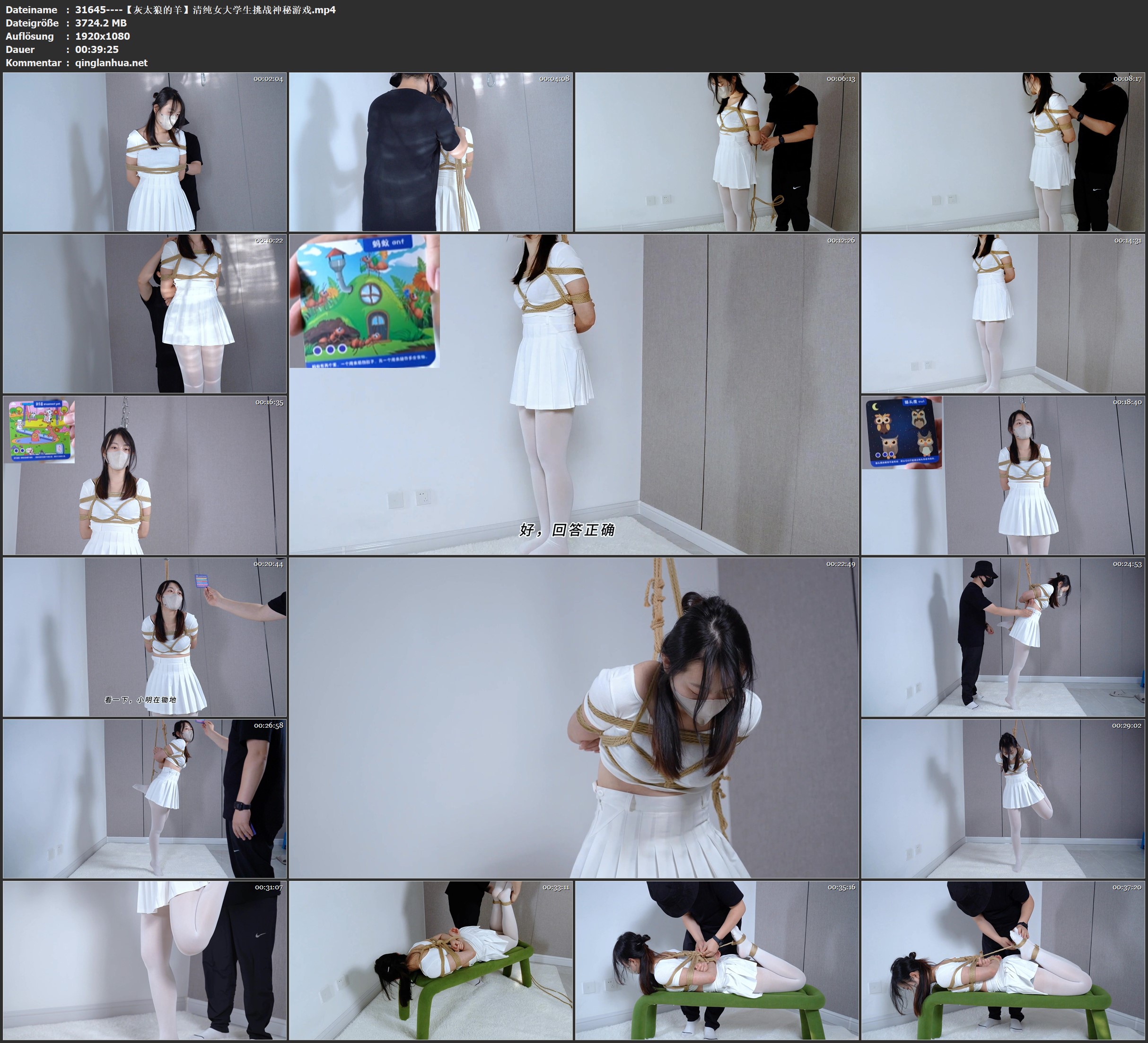Open the frame at 00:29:02
The image size is (1148, 1043).
point(1003,799)
